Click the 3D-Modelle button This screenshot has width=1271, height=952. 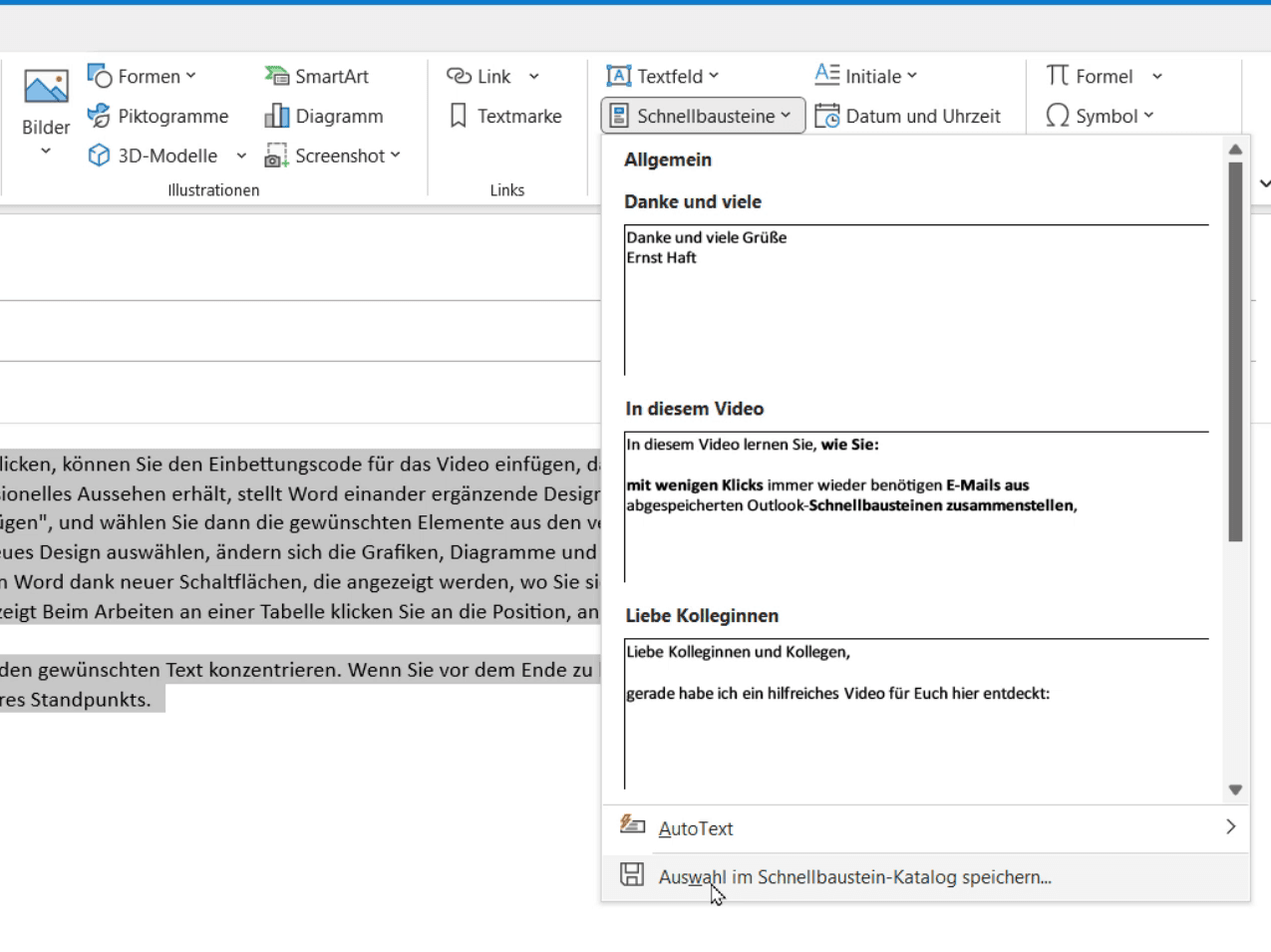coord(153,157)
